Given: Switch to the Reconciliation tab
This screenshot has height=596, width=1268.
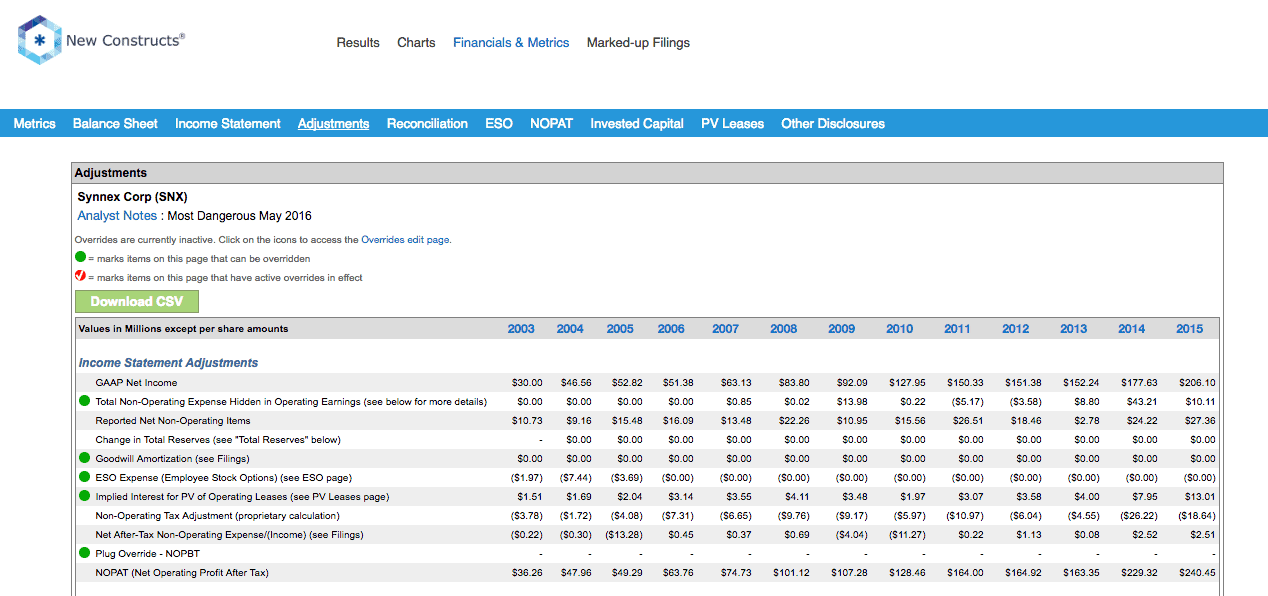Looking at the screenshot, I should [427, 124].
